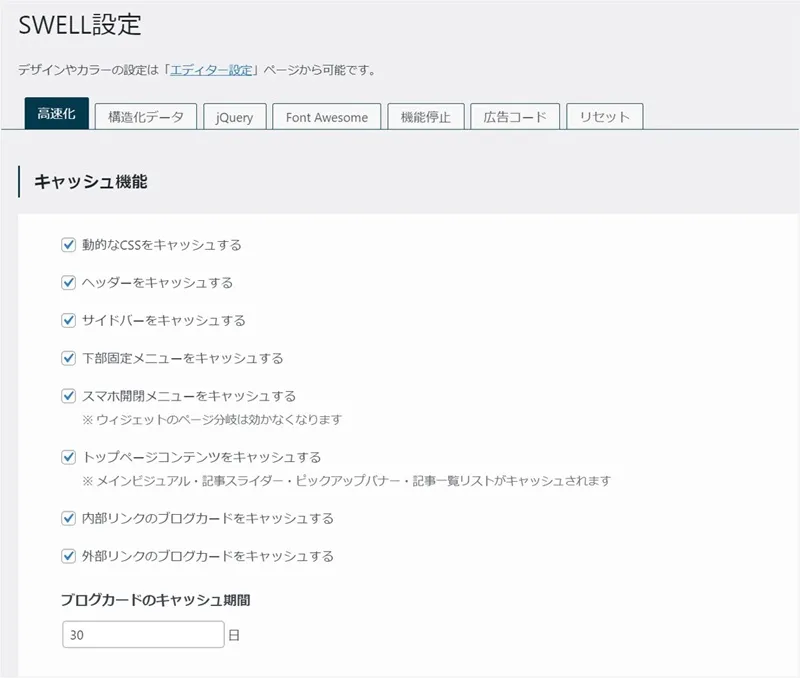Disable サイドバーをキャッシュする checkbox
This screenshot has width=800, height=678.
[69, 321]
